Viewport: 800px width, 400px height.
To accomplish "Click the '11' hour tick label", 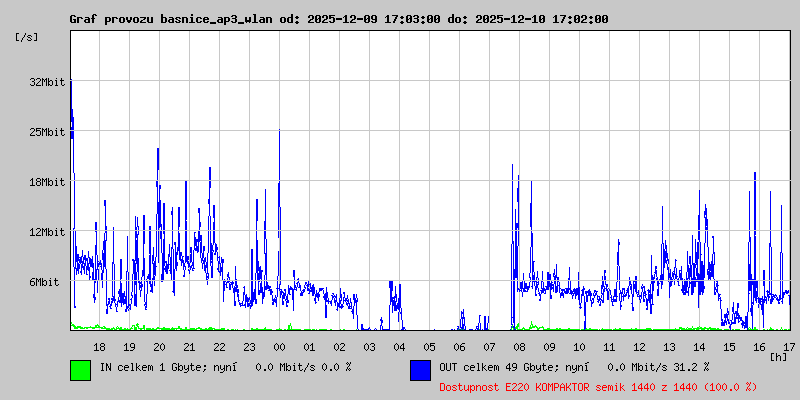I will [610, 347].
